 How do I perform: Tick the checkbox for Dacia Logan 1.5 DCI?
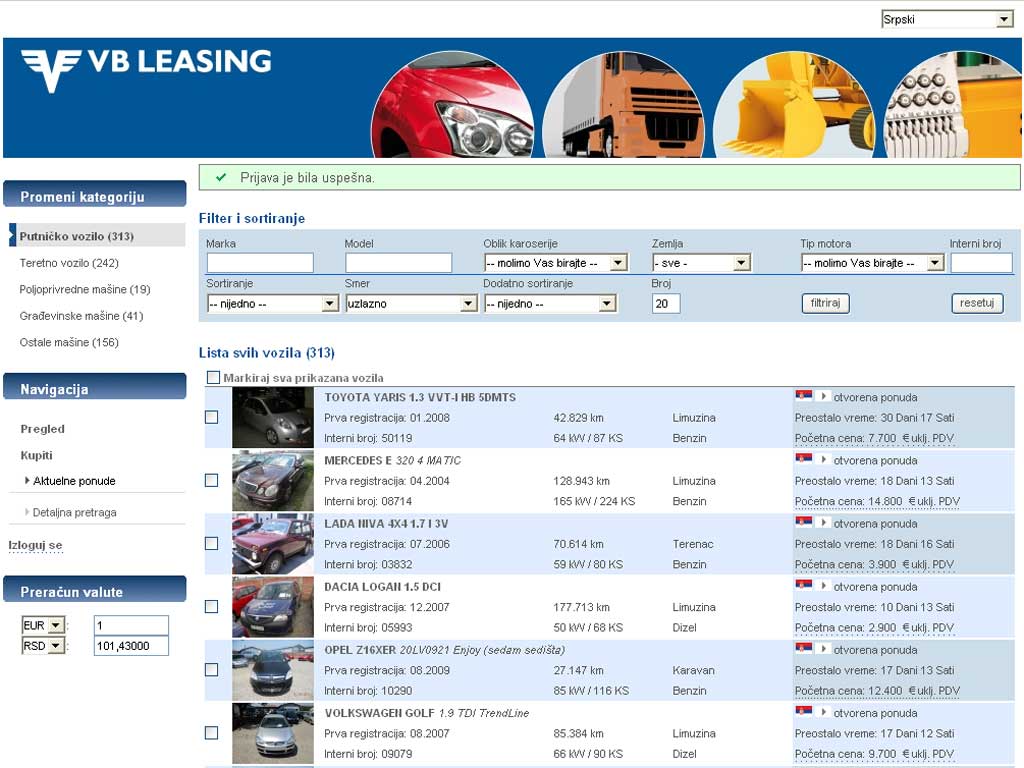point(212,607)
